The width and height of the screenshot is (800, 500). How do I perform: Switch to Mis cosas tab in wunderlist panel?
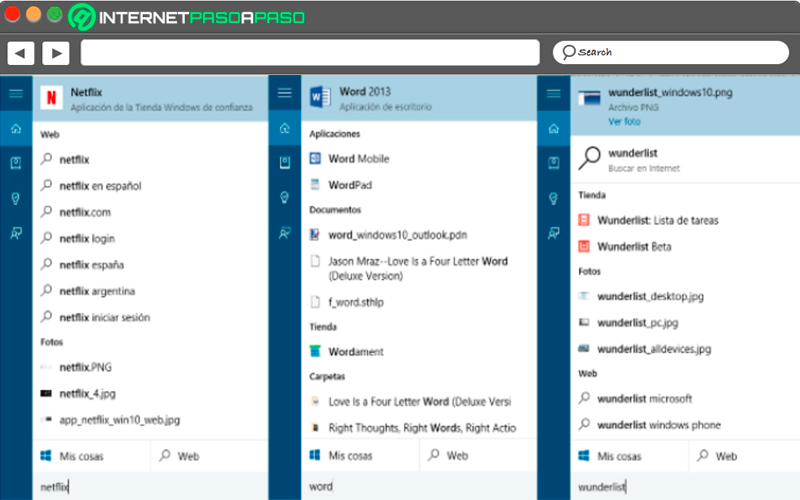(630, 456)
